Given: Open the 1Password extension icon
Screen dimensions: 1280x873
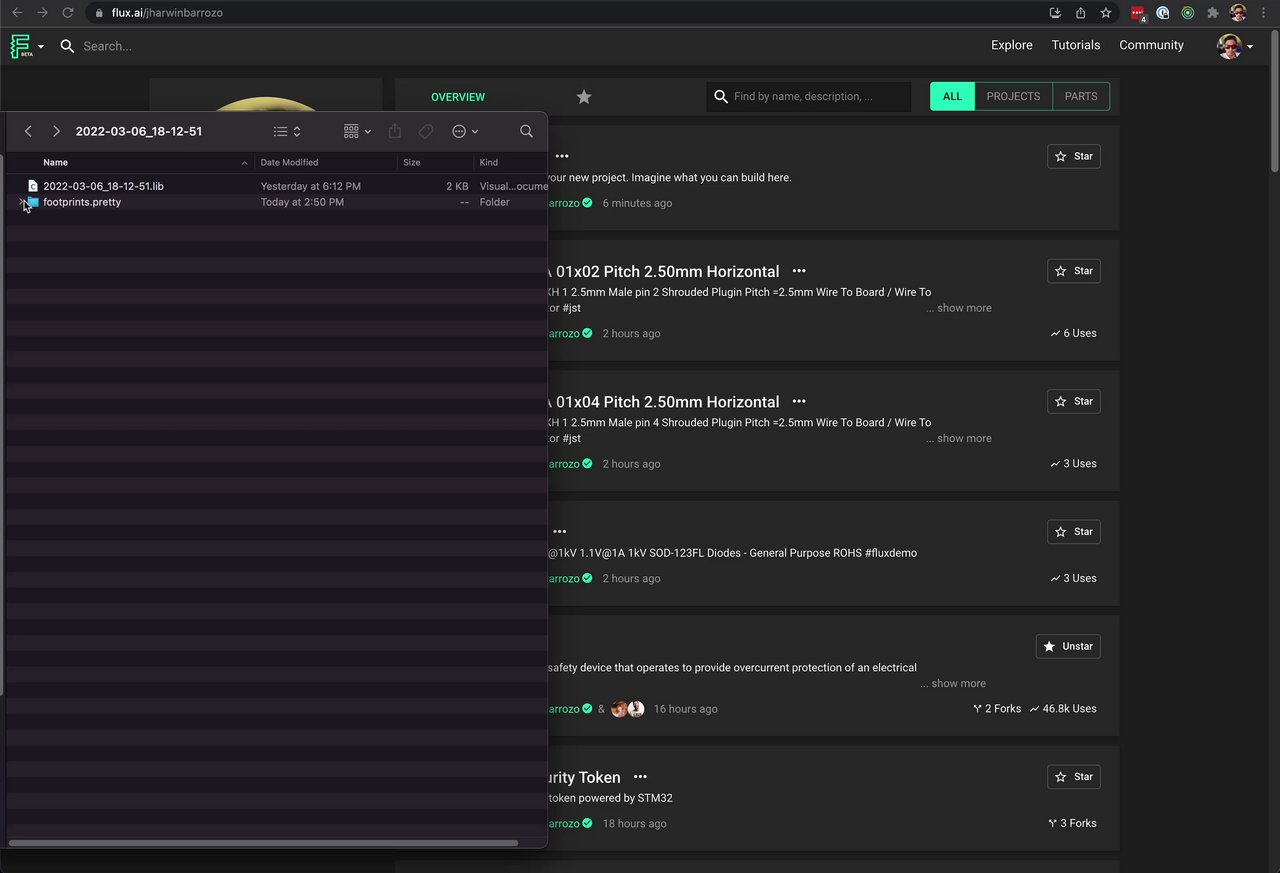Looking at the screenshot, I should coord(1163,13).
